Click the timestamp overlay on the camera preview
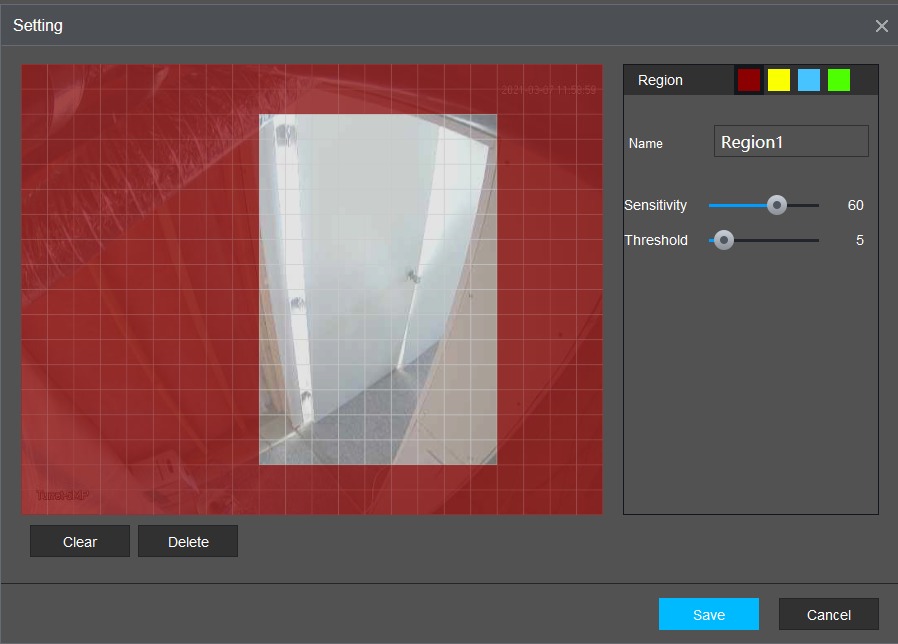 pyautogui.click(x=548, y=90)
